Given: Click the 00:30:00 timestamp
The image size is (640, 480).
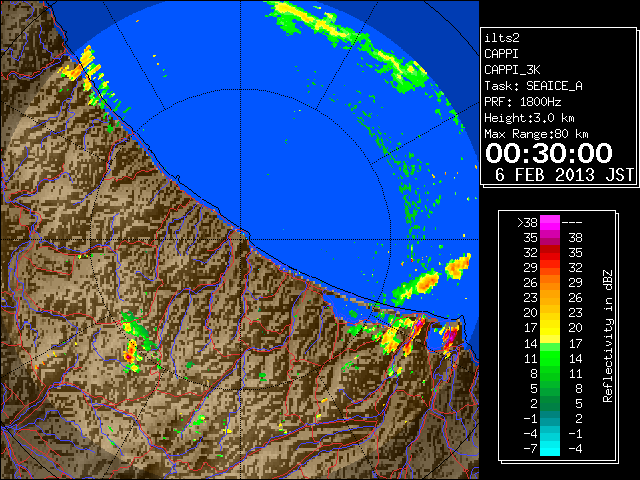Looking at the screenshot, I should point(549,153).
